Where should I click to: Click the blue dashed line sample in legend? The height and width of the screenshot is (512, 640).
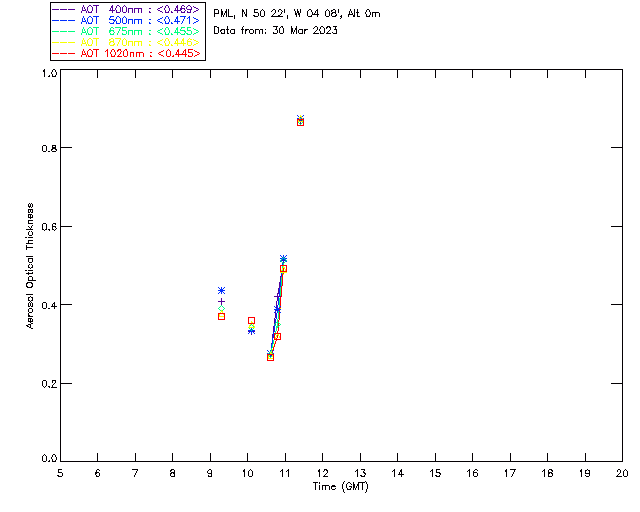64,20
